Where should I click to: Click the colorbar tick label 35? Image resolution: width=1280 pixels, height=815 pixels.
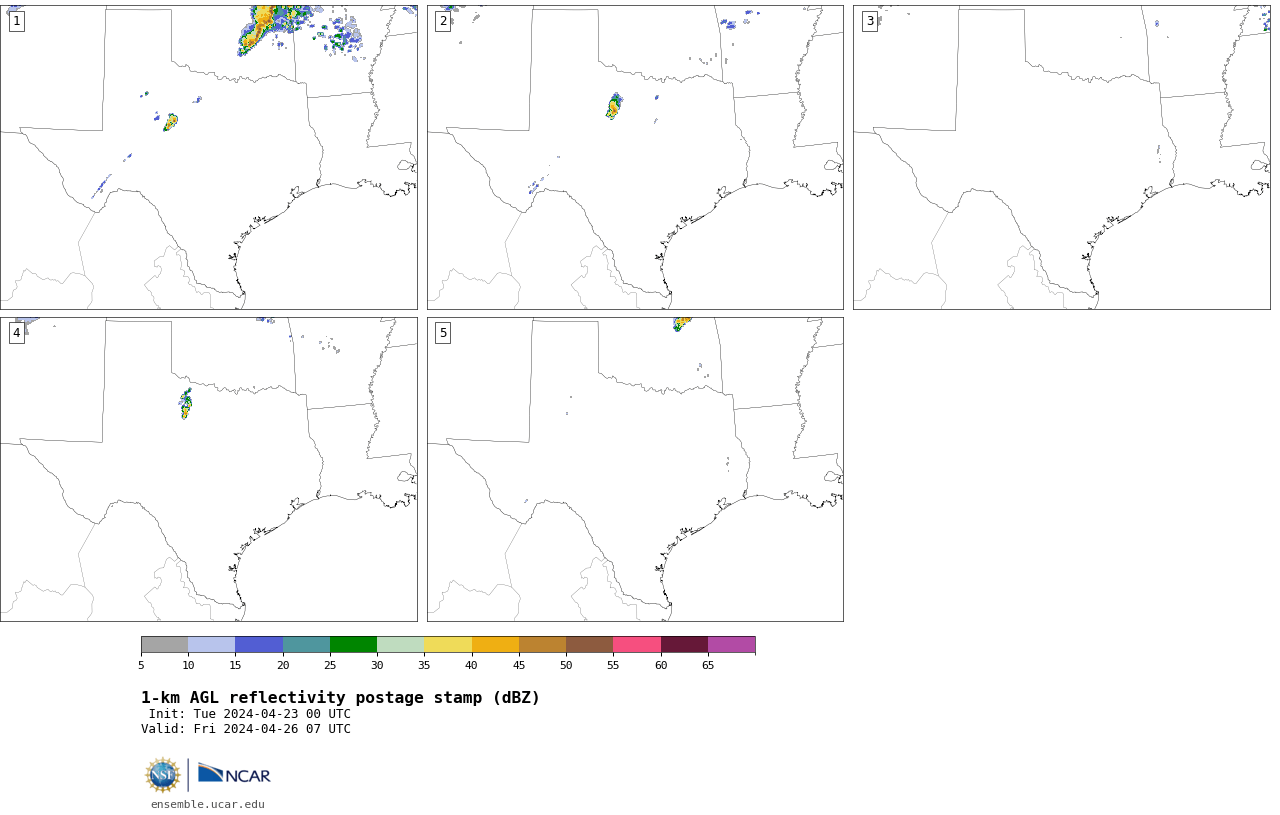[424, 665]
